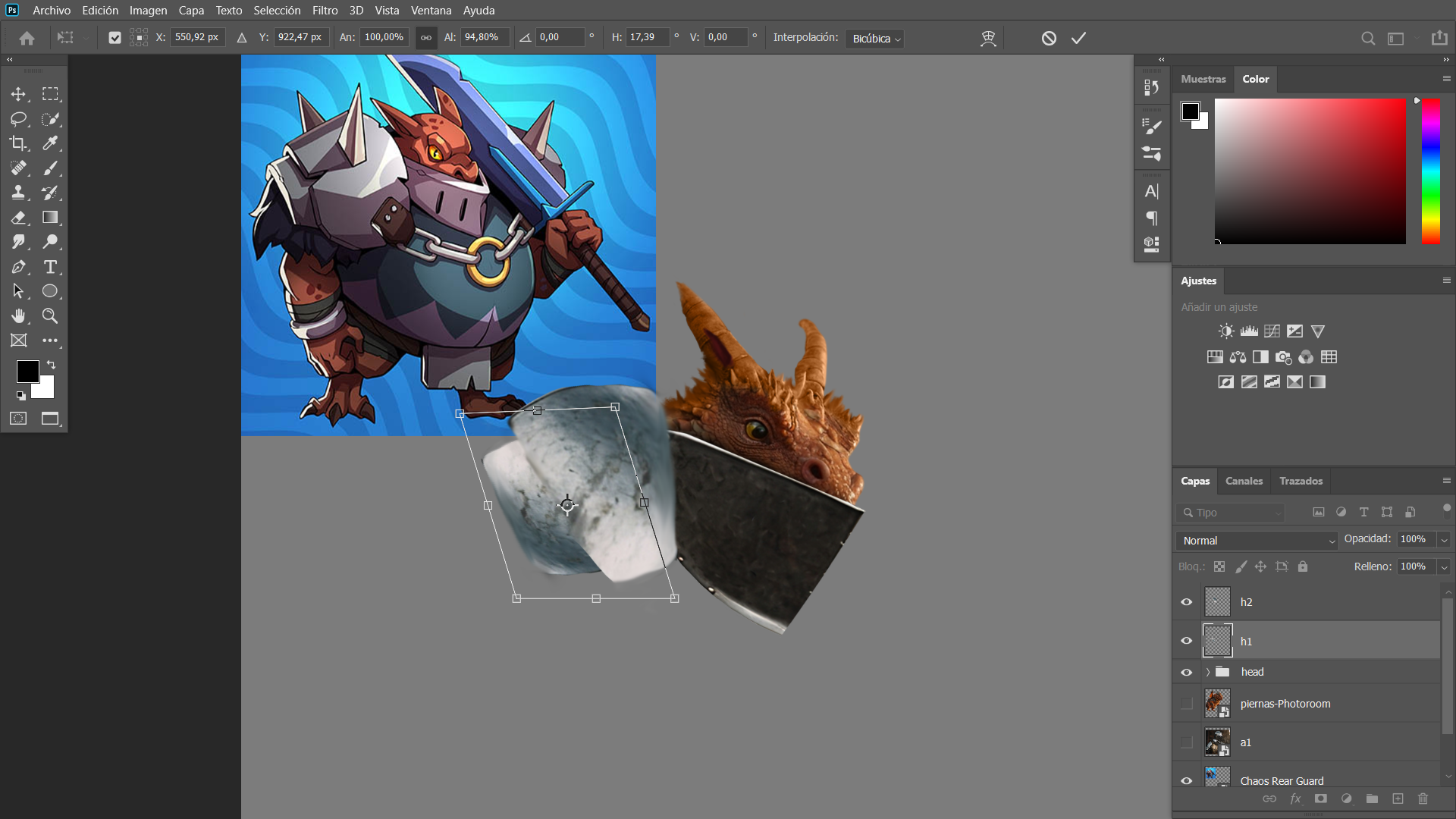
Task: Switch to warp mode icon
Action: tap(987, 38)
